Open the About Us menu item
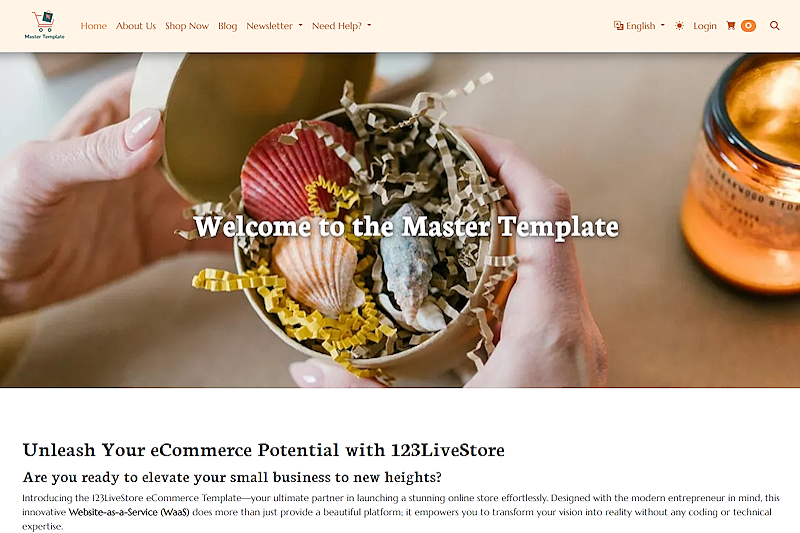 click(x=136, y=26)
